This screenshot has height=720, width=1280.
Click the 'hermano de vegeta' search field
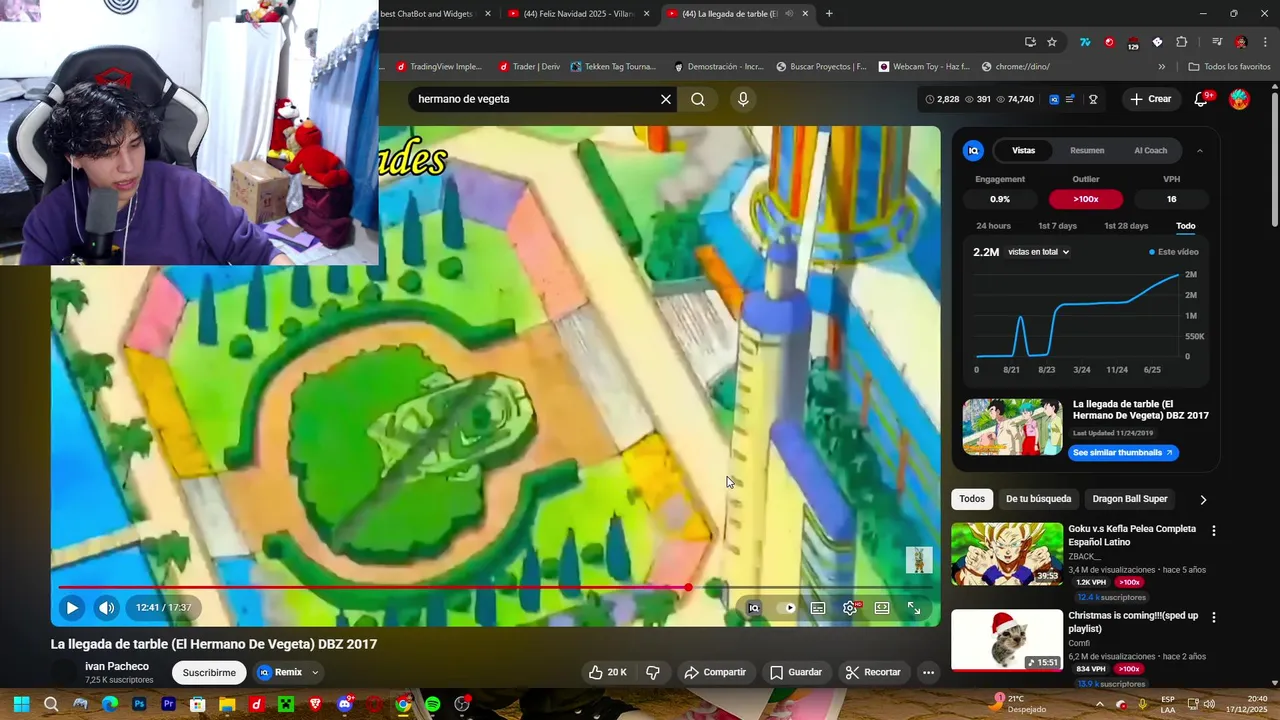coord(532,99)
